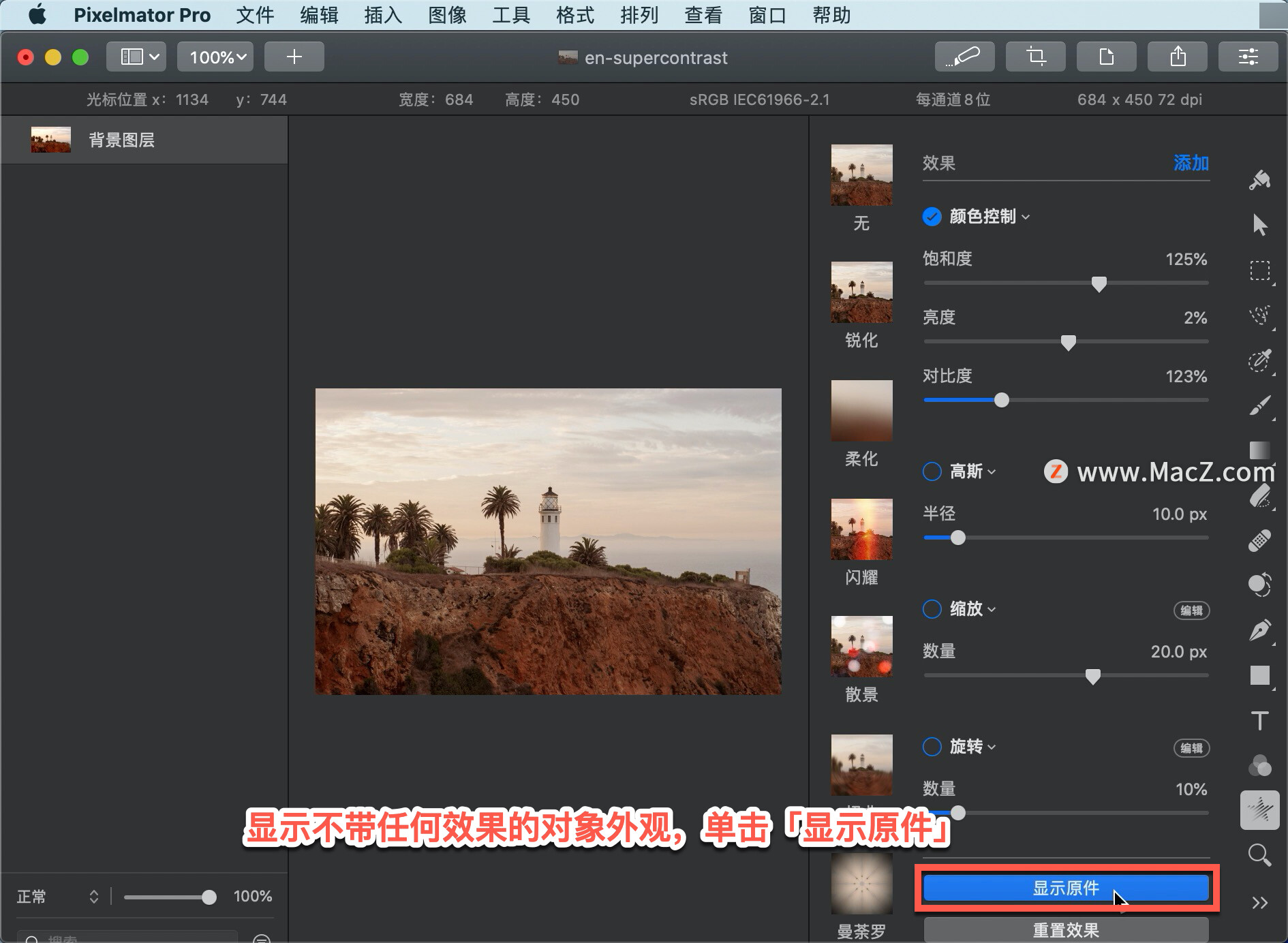Open the 正常 blend mode dropdown

[x=58, y=897]
